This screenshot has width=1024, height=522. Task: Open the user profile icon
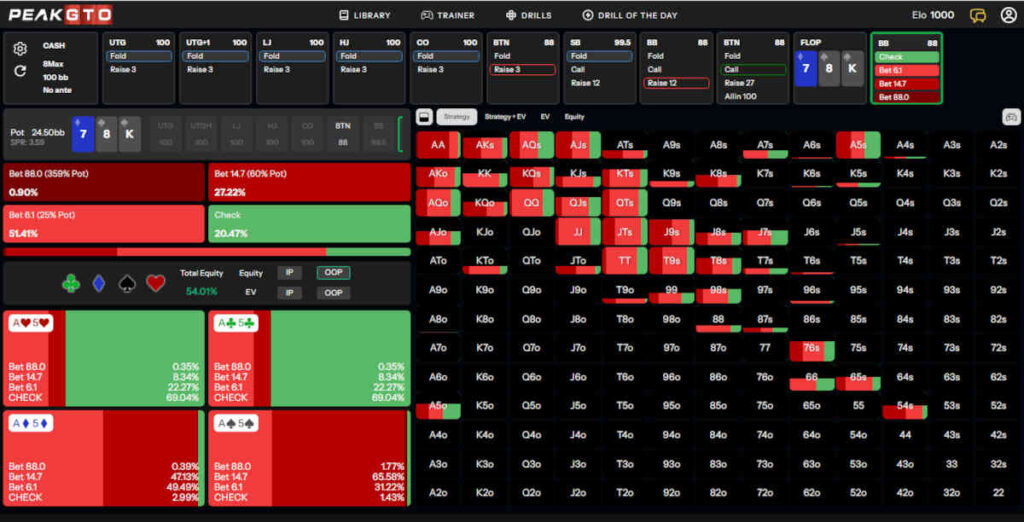coord(1007,15)
